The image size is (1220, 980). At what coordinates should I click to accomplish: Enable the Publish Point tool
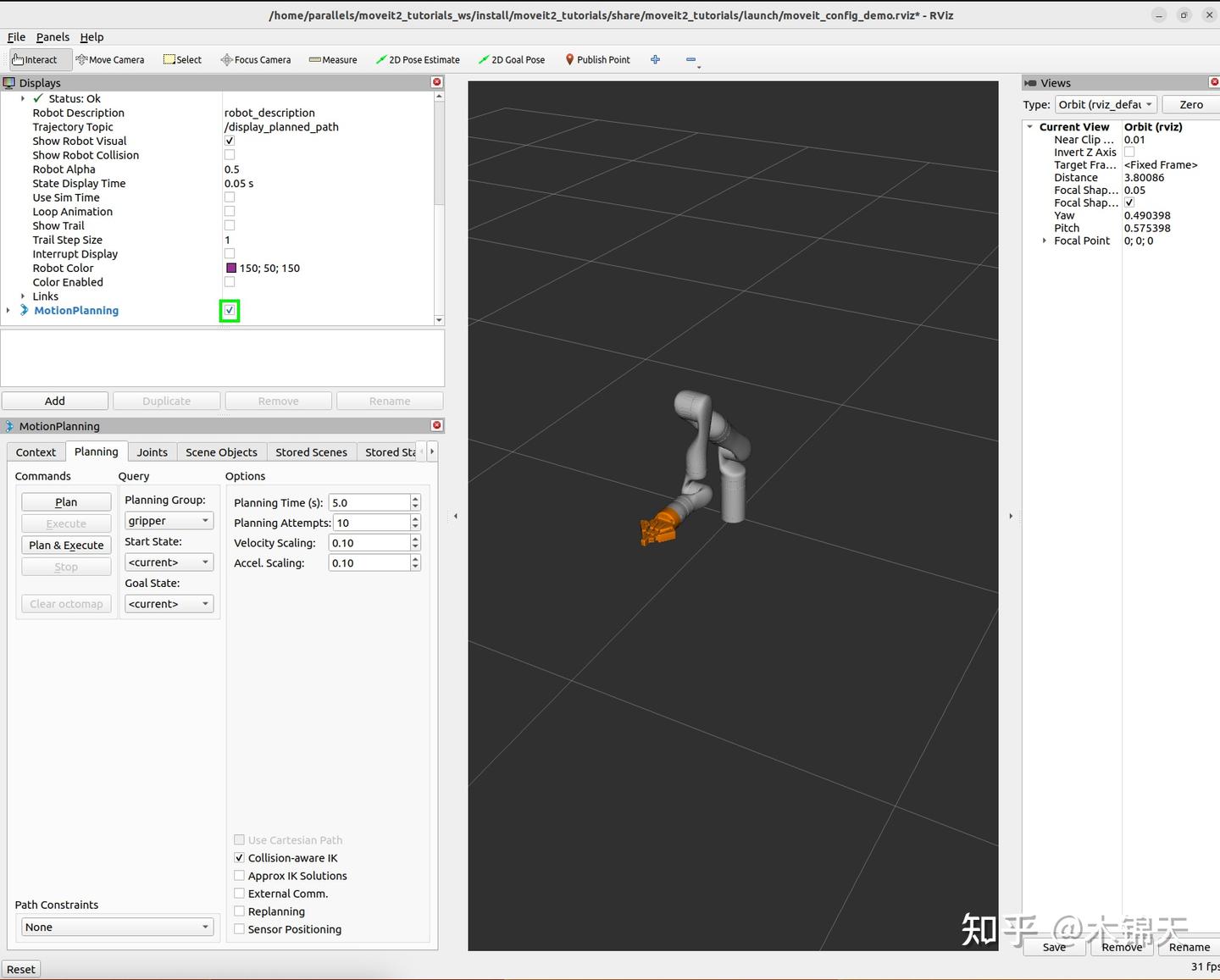point(598,59)
